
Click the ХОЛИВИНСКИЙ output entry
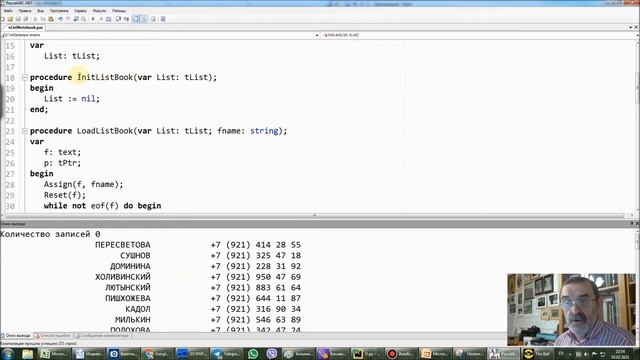click(x=123, y=277)
